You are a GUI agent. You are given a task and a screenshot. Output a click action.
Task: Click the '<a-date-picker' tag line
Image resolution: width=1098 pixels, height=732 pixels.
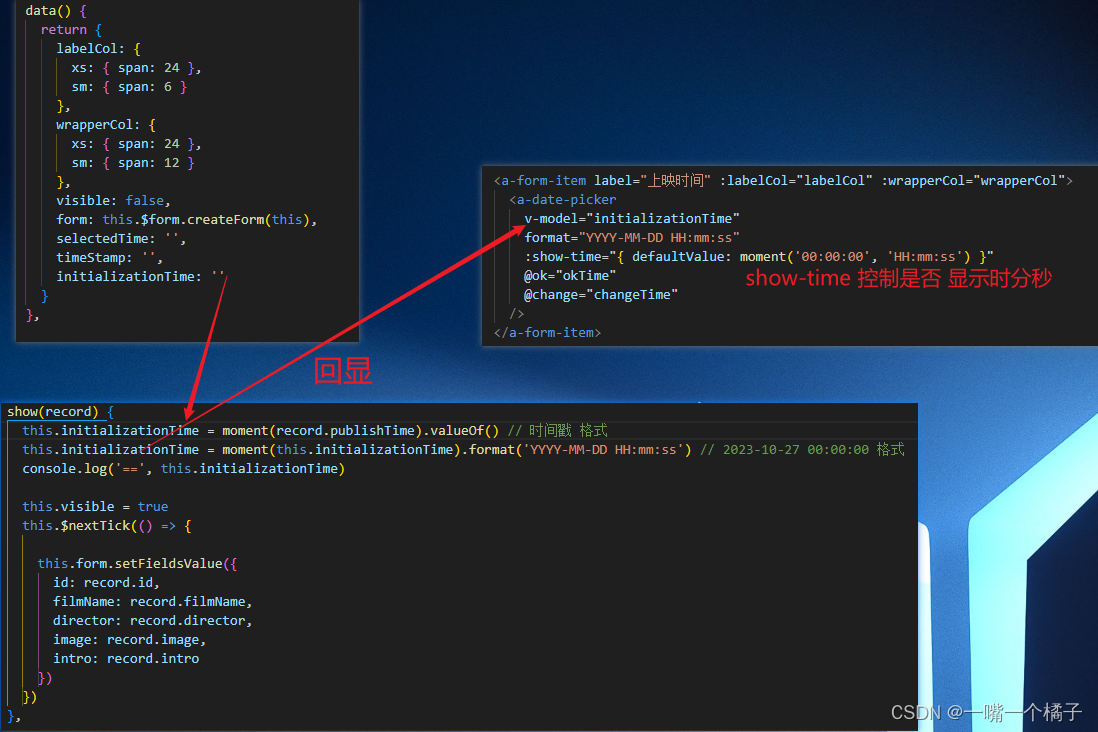[563, 200]
